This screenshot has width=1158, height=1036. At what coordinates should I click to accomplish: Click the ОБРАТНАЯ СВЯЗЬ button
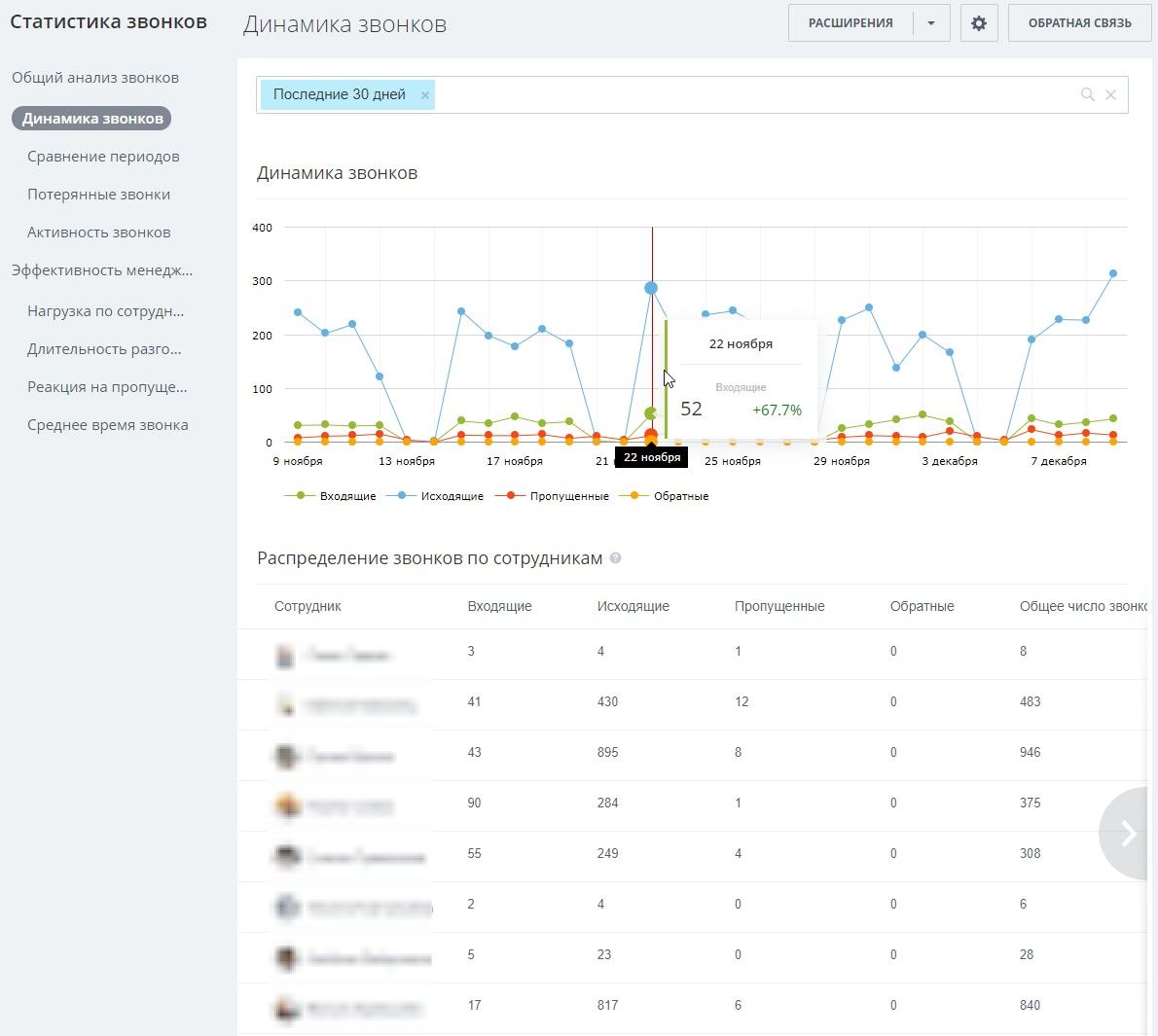[x=1079, y=23]
